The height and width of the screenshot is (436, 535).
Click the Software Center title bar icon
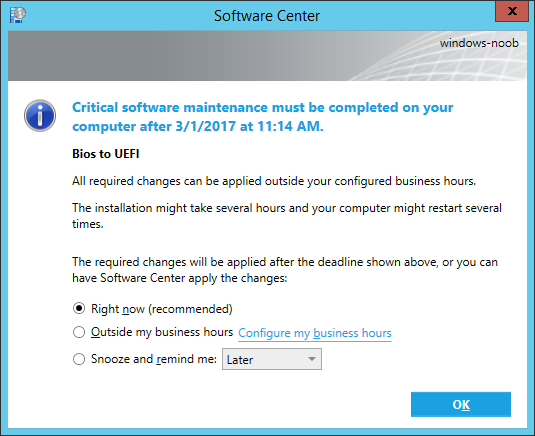pos(18,15)
